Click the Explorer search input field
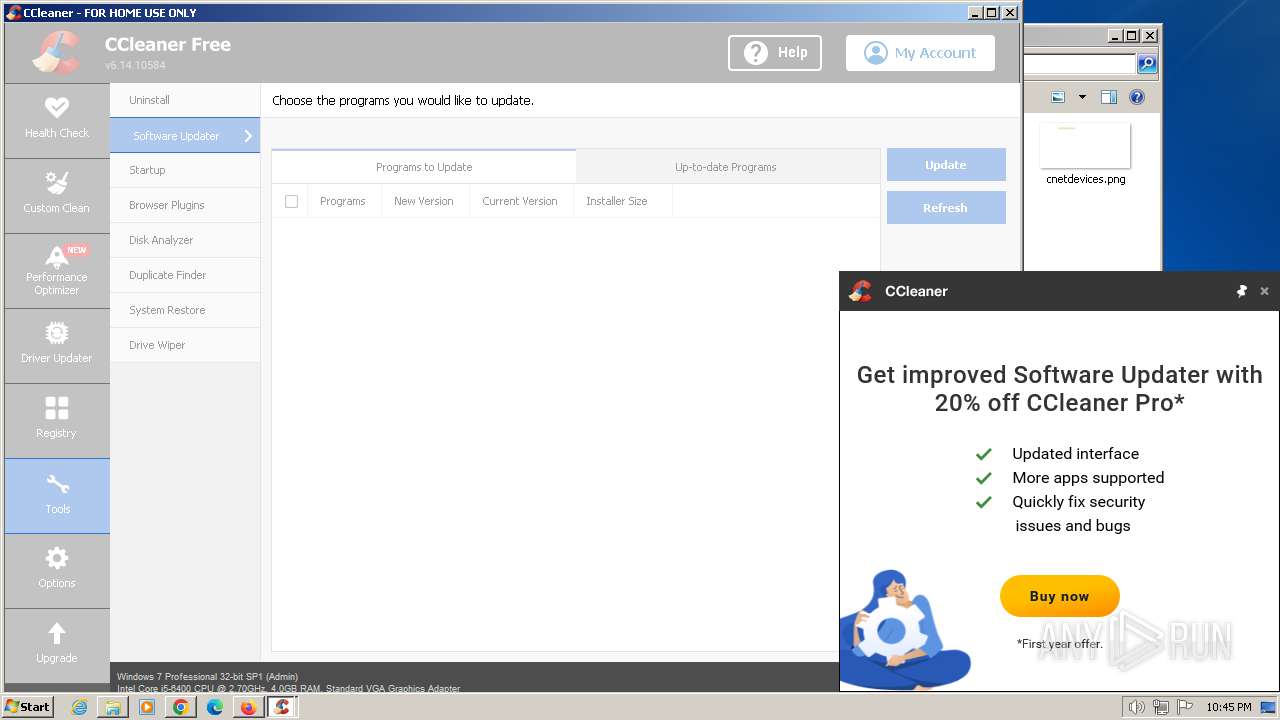This screenshot has height=720, width=1280. pyautogui.click(x=1080, y=64)
